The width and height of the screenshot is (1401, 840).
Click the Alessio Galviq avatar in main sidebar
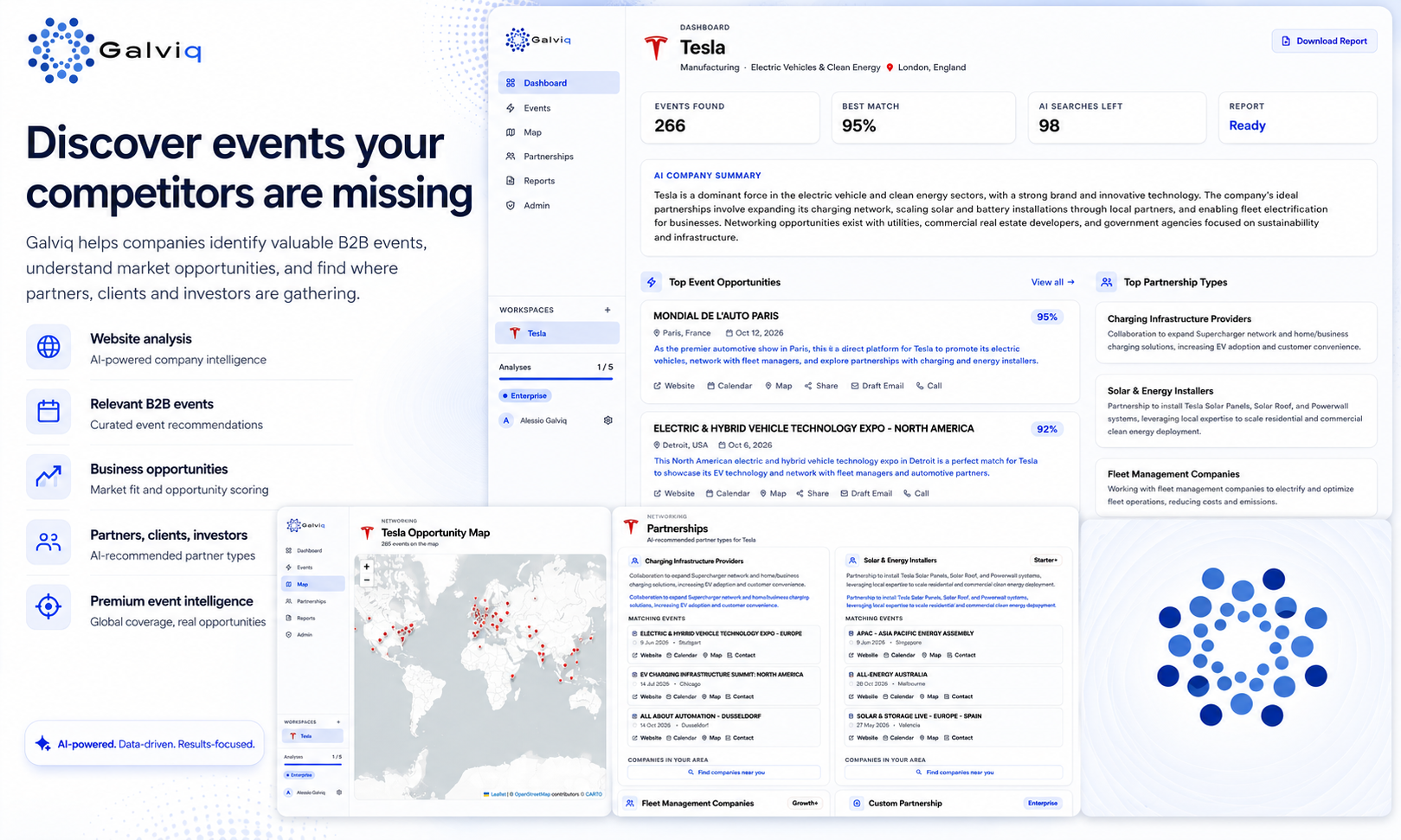point(506,420)
